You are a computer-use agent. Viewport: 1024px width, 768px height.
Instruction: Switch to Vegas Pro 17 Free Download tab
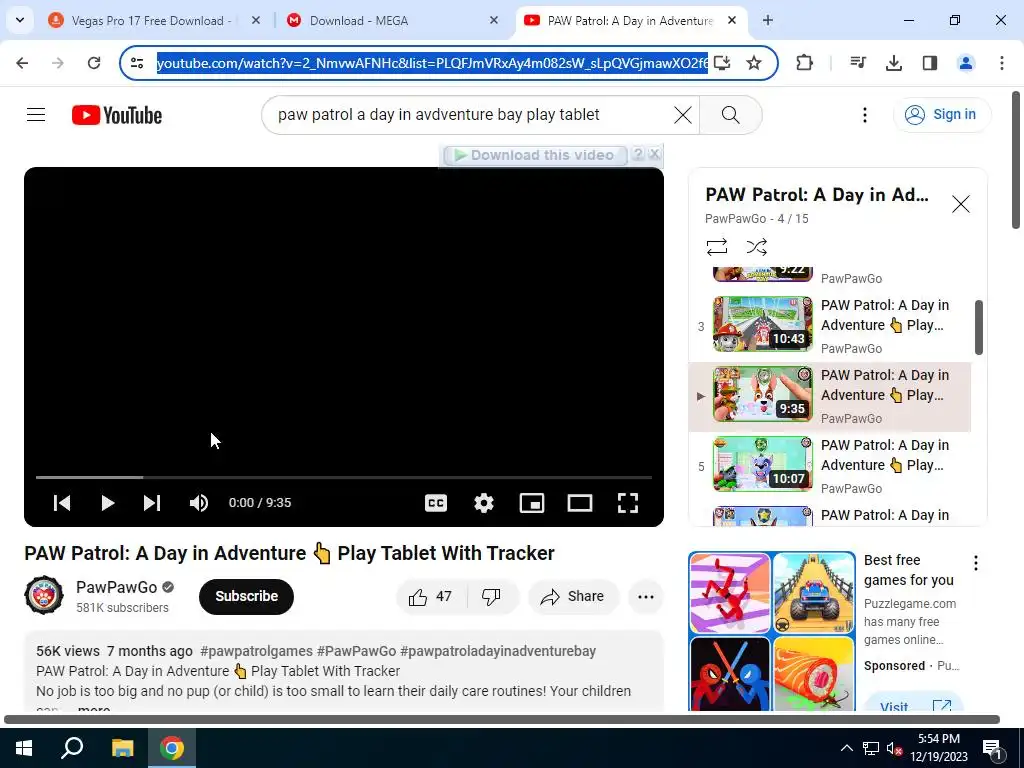[x=152, y=21]
